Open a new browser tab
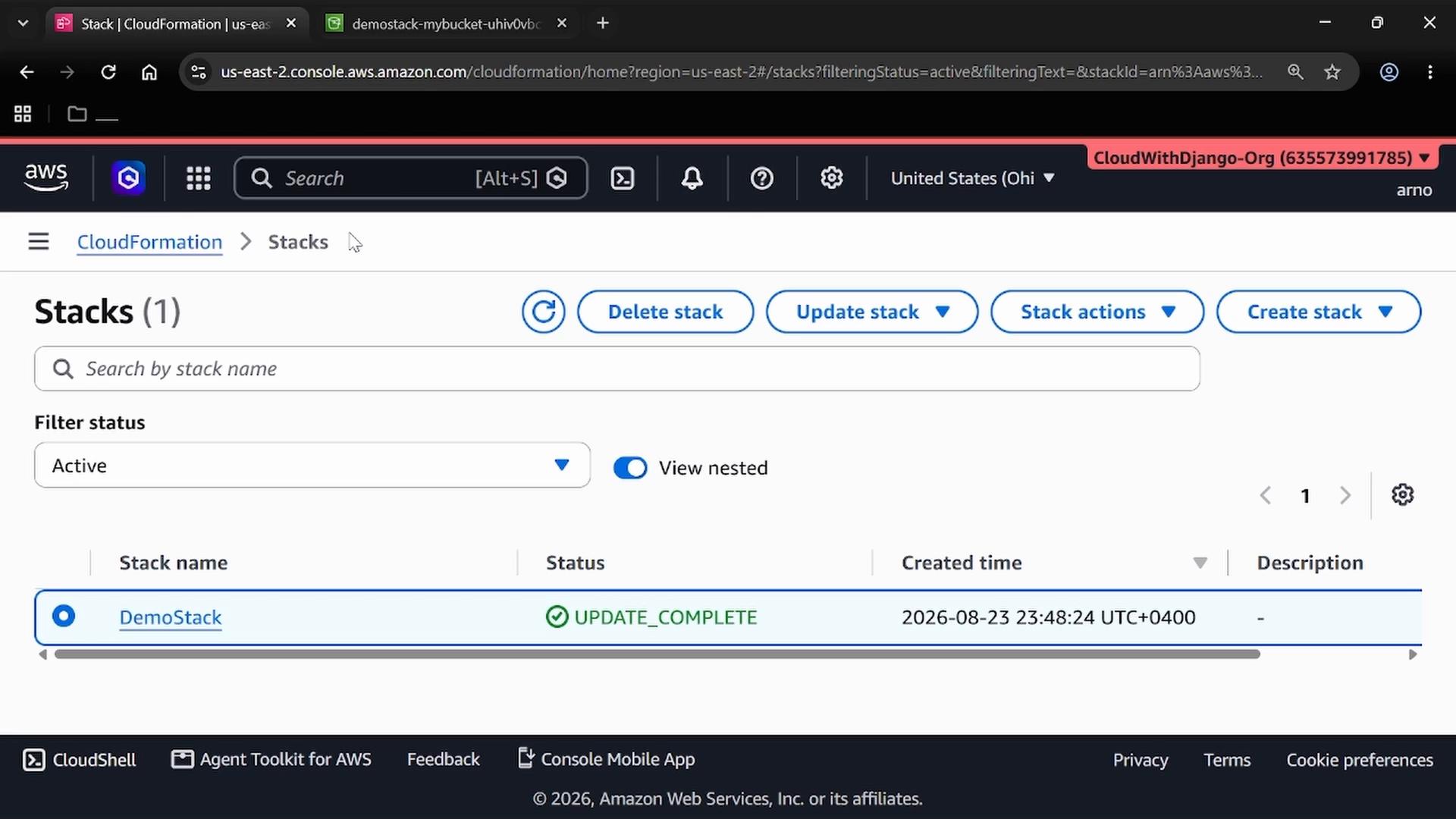 coord(603,24)
